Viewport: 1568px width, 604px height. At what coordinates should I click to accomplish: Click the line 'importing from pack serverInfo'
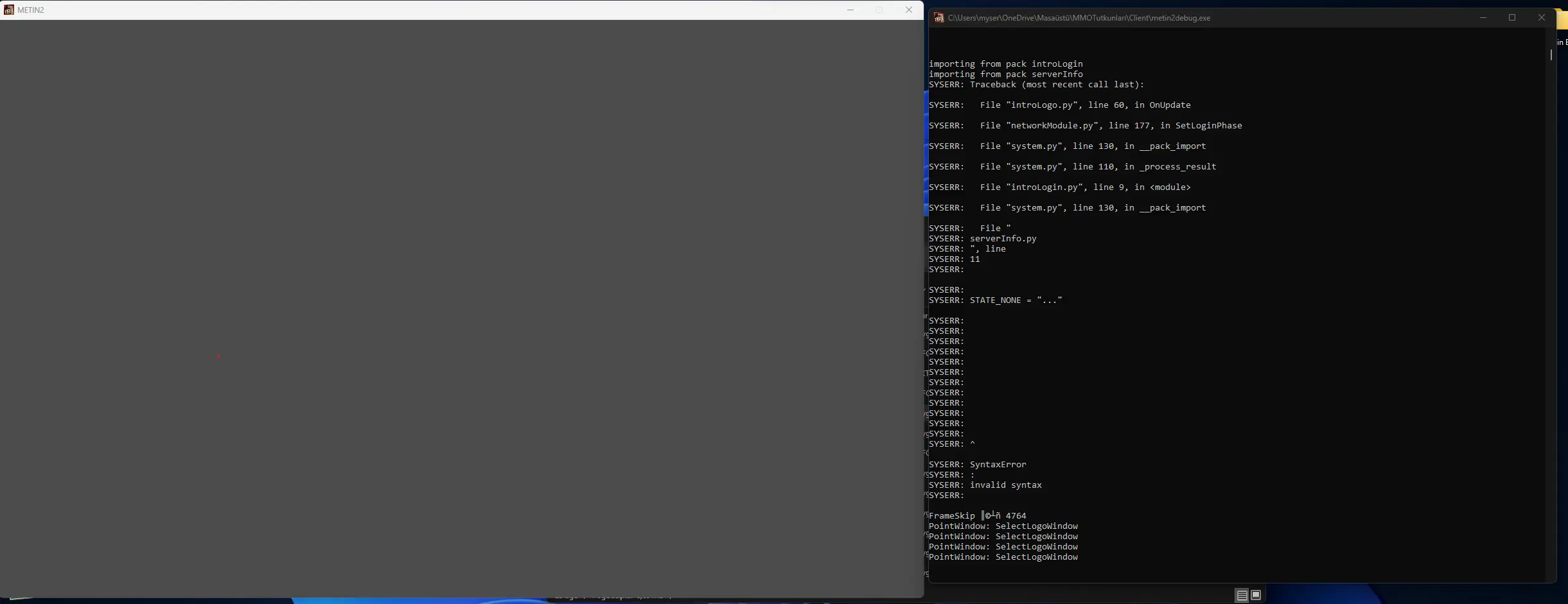point(1006,74)
